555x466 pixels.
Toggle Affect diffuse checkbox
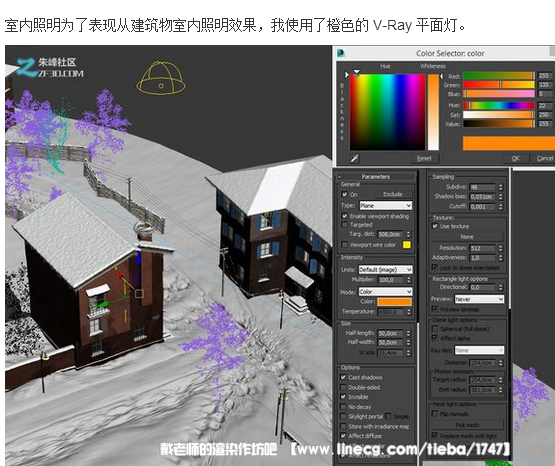point(343,436)
